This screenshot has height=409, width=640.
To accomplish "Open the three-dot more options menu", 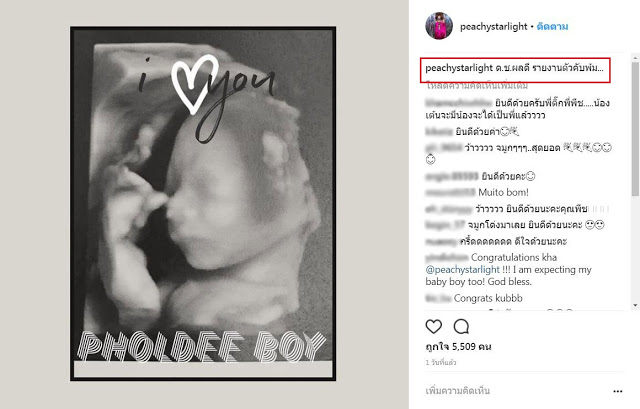I will tap(618, 390).
